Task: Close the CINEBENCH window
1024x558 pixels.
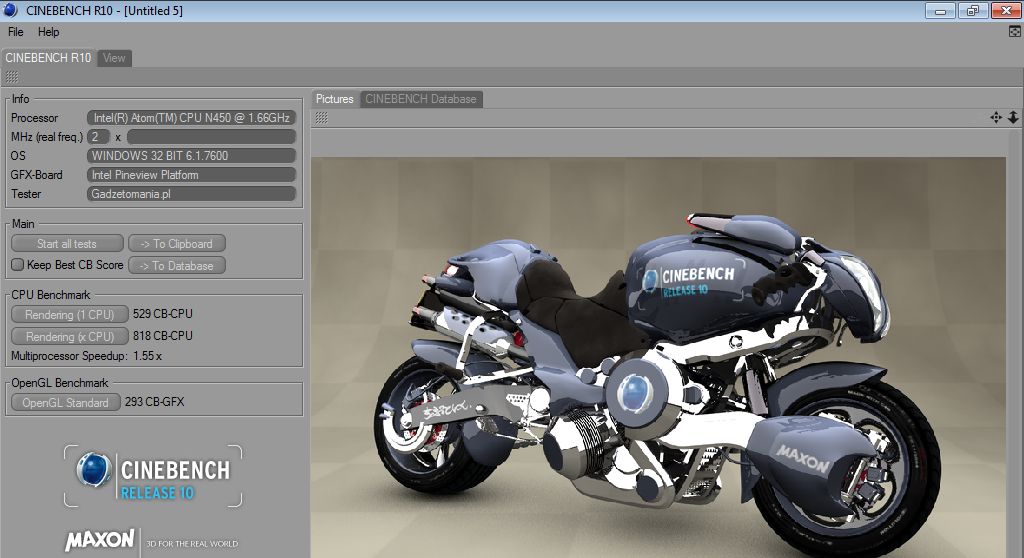Action: click(1006, 10)
